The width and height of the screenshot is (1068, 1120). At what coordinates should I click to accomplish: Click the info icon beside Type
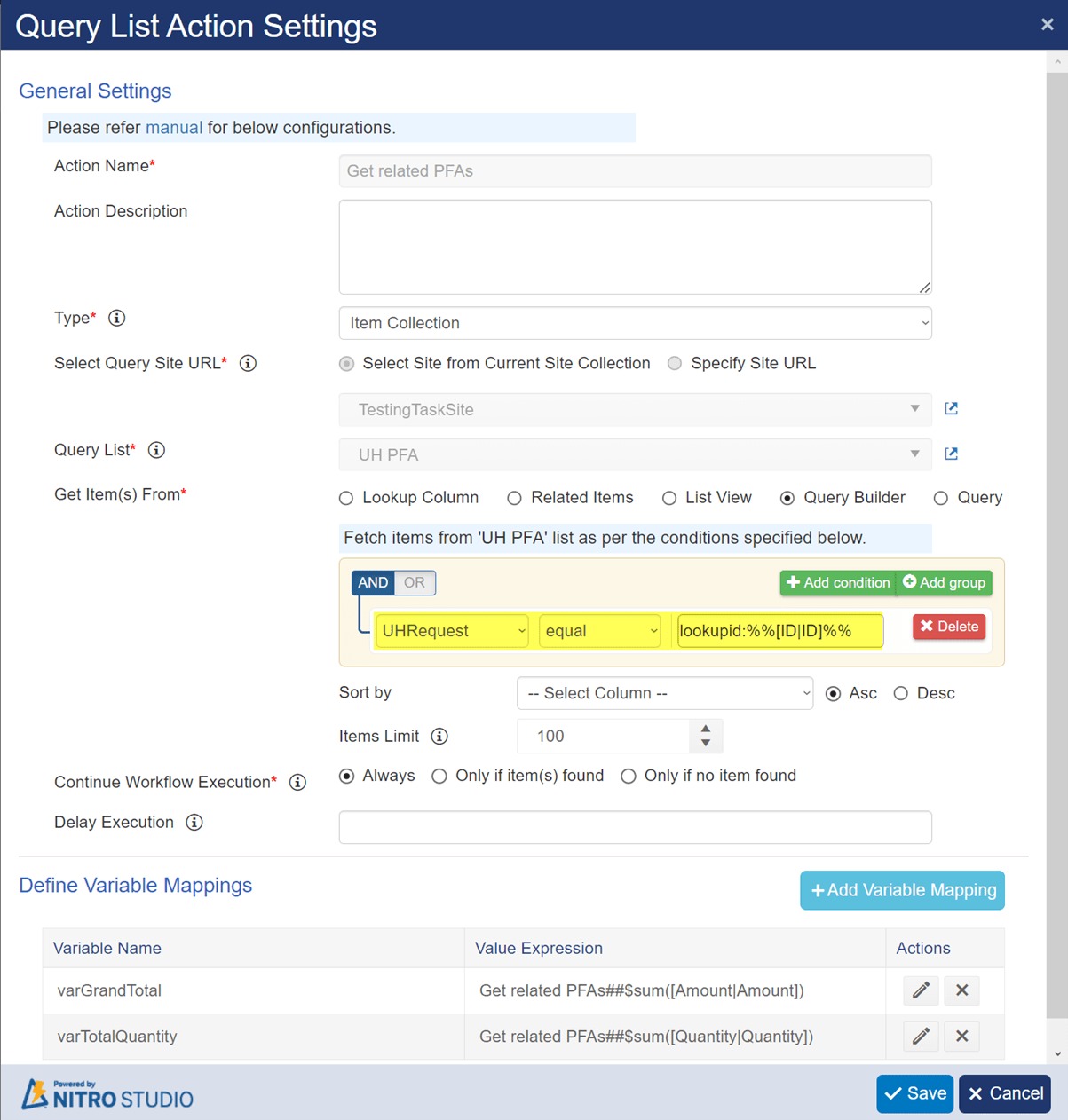pyautogui.click(x=116, y=318)
